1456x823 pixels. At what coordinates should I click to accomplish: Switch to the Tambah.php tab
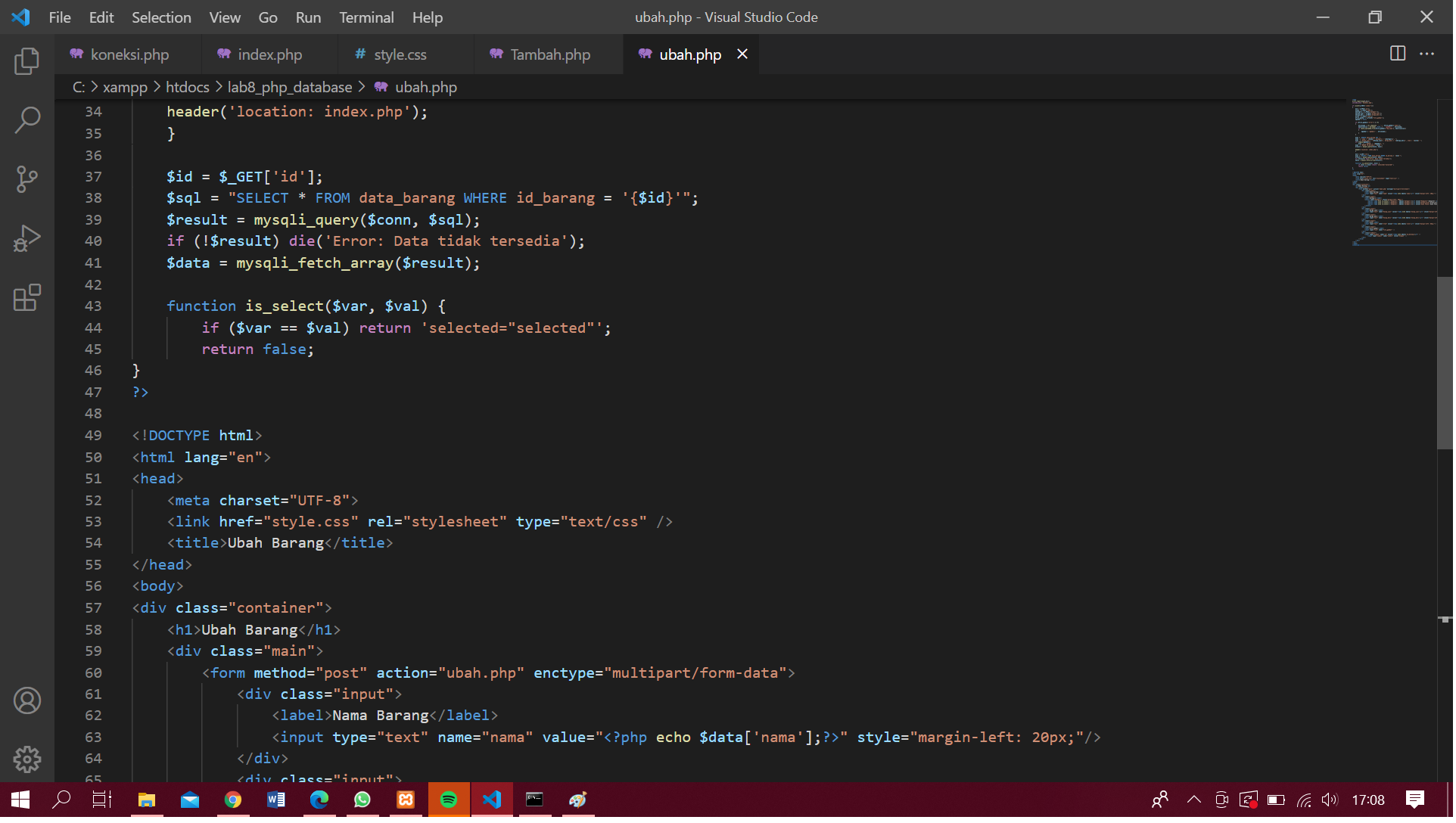click(x=550, y=54)
